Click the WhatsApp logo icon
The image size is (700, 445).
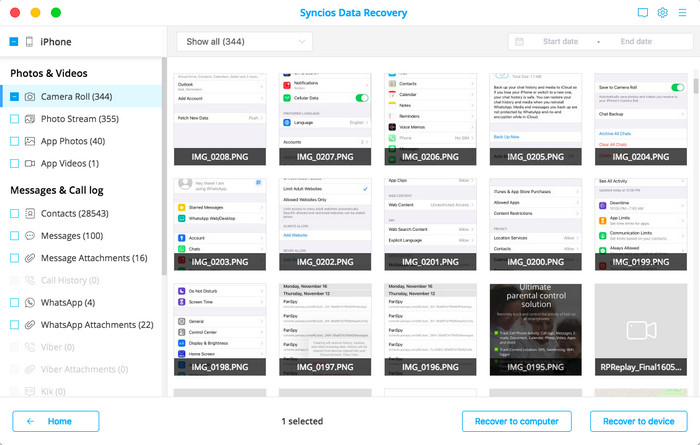(30, 303)
